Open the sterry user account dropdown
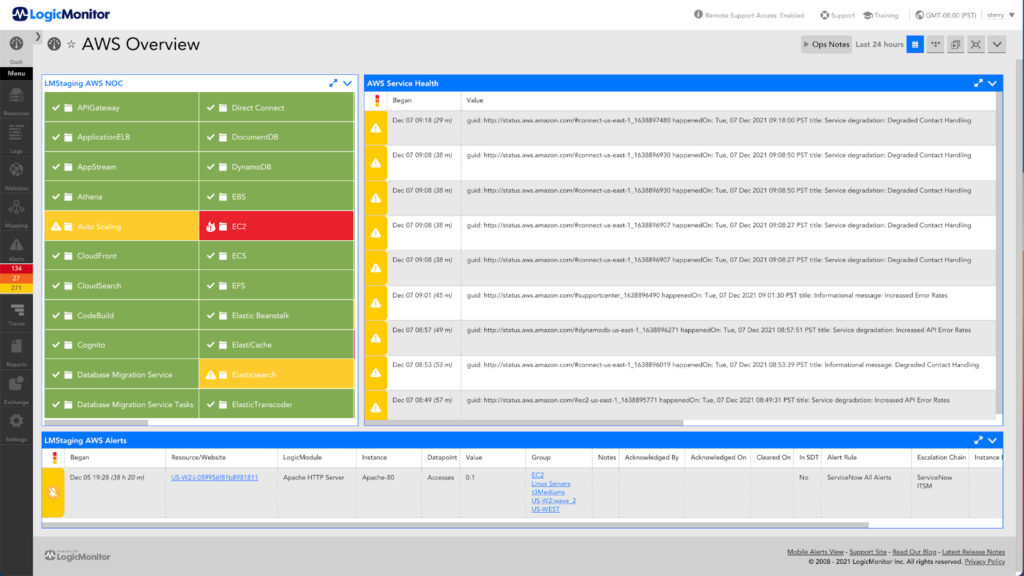This screenshot has width=1024, height=576. (1000, 14)
